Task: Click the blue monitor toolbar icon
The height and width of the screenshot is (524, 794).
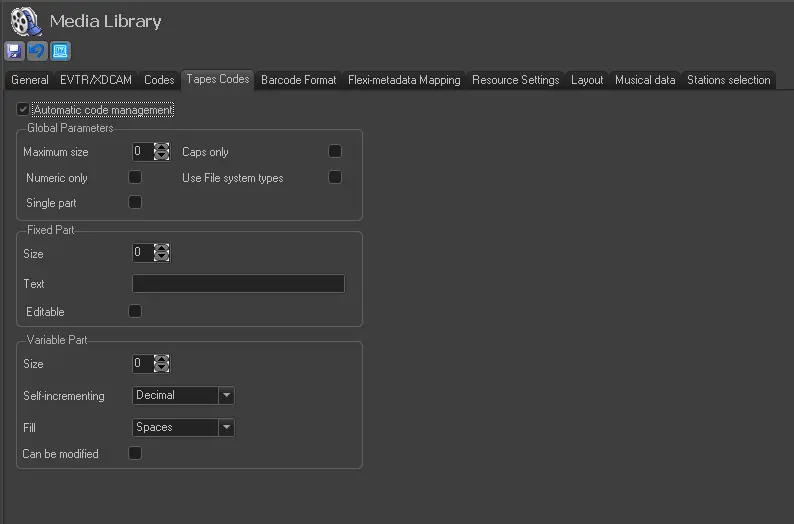Action: (x=60, y=50)
